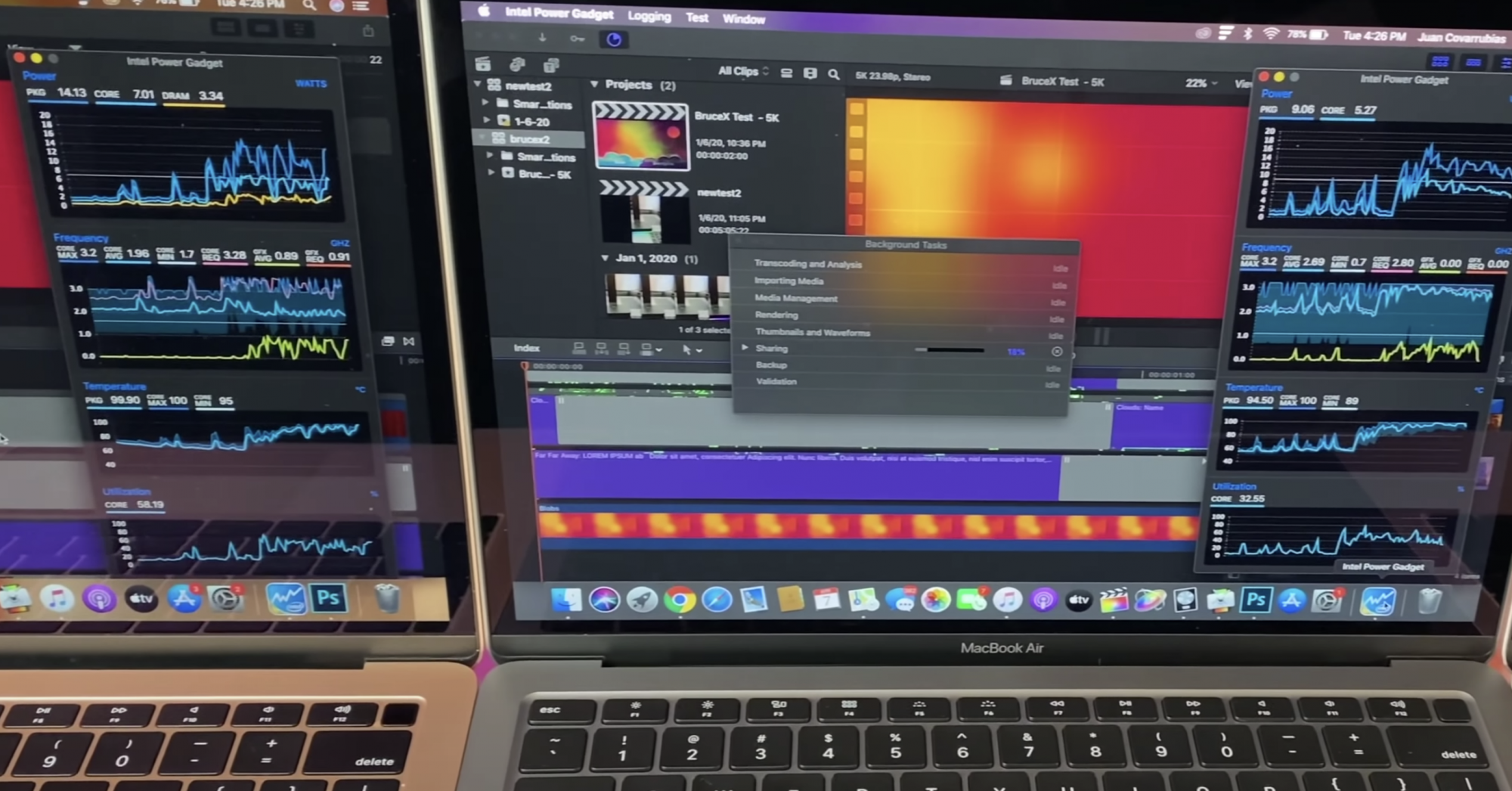This screenshot has height=791, width=1512.
Task: Select the newtest2 project thumbnail
Action: (x=644, y=212)
